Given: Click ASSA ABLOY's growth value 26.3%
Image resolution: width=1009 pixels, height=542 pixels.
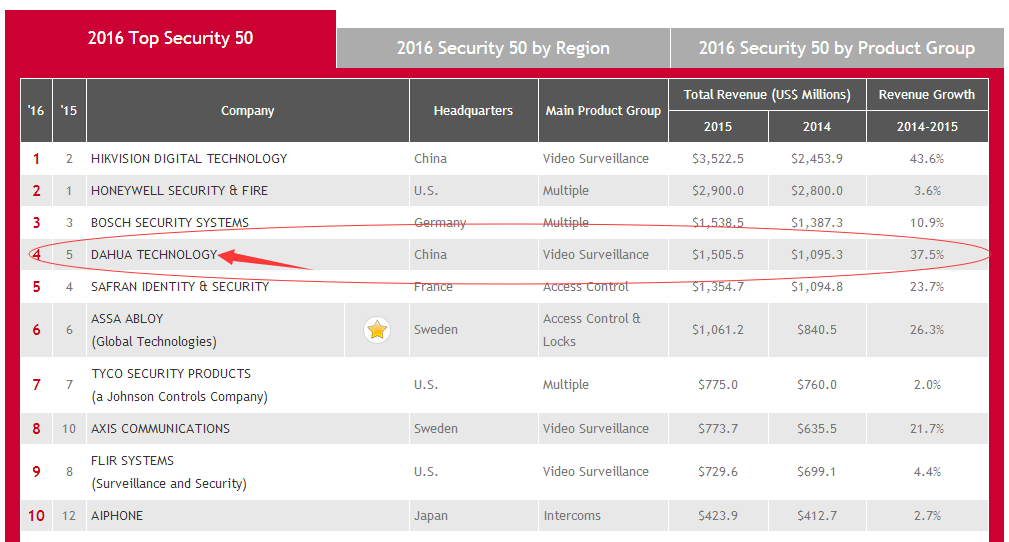Looking at the screenshot, I should tap(927, 330).
